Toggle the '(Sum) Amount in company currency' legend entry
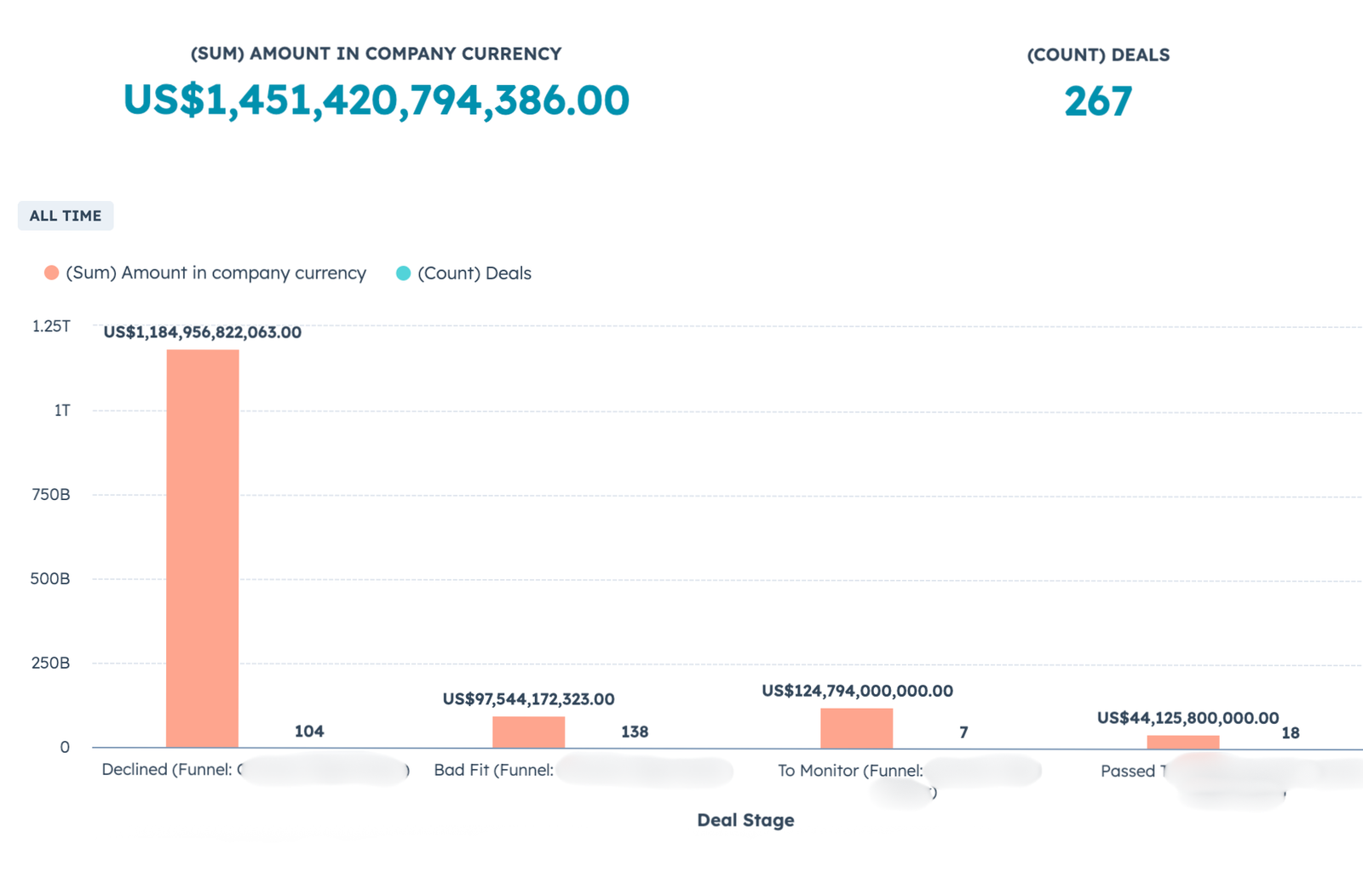This screenshot has height=896, width=1363. pos(215,273)
